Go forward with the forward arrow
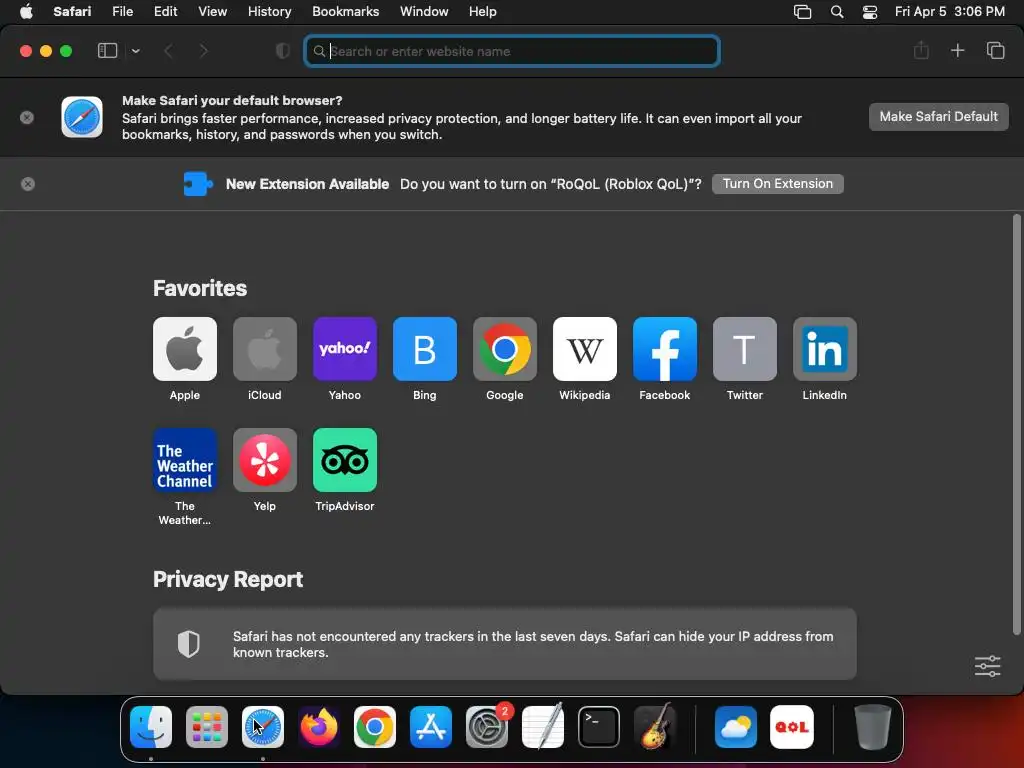1024x768 pixels. coord(204,51)
